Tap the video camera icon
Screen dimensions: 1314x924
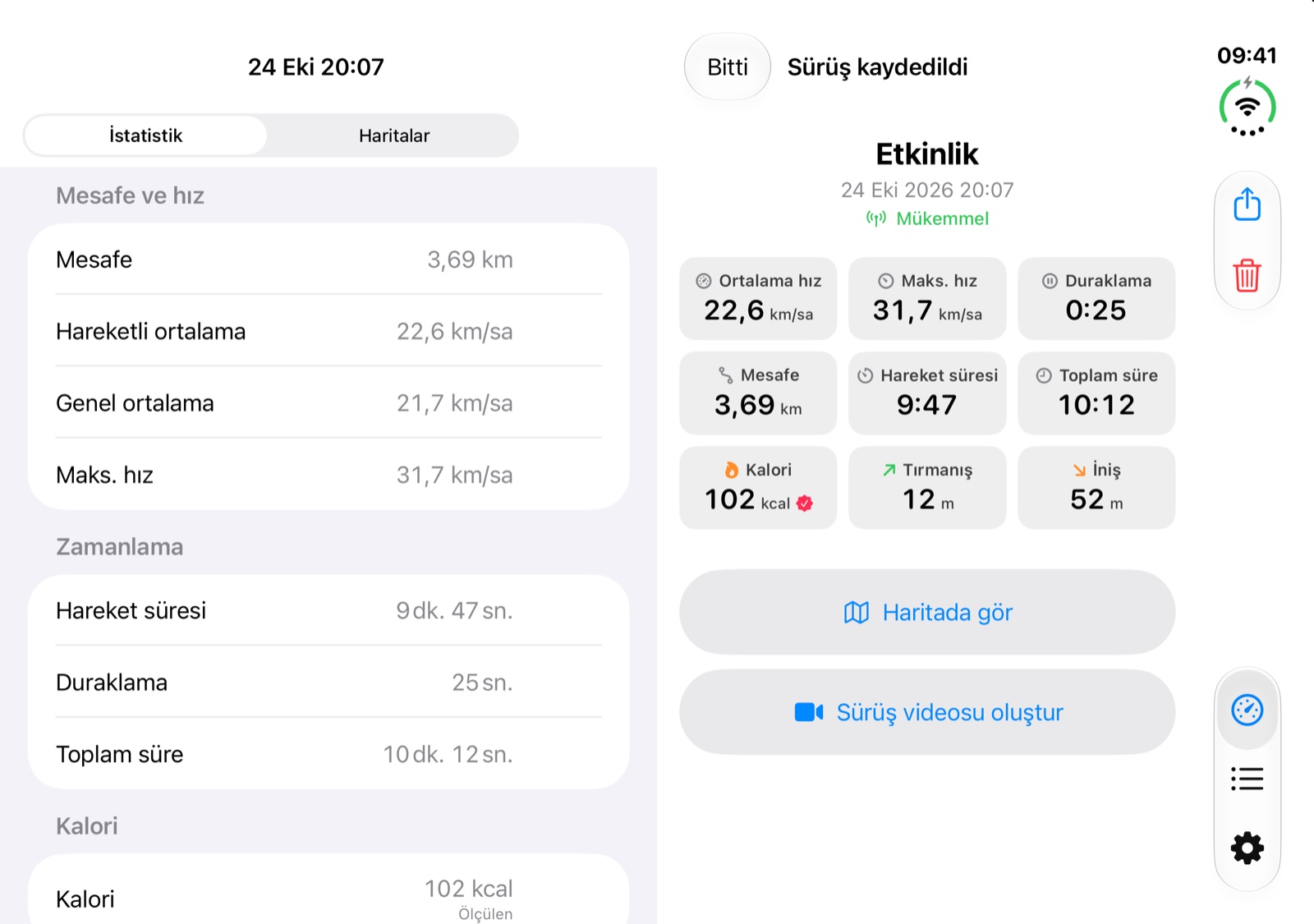[x=808, y=712]
